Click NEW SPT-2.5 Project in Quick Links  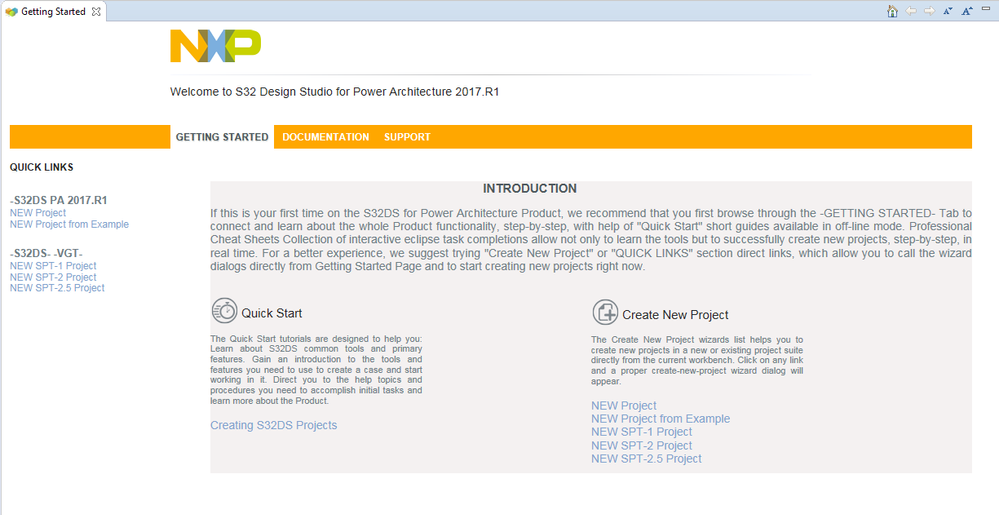click(57, 288)
